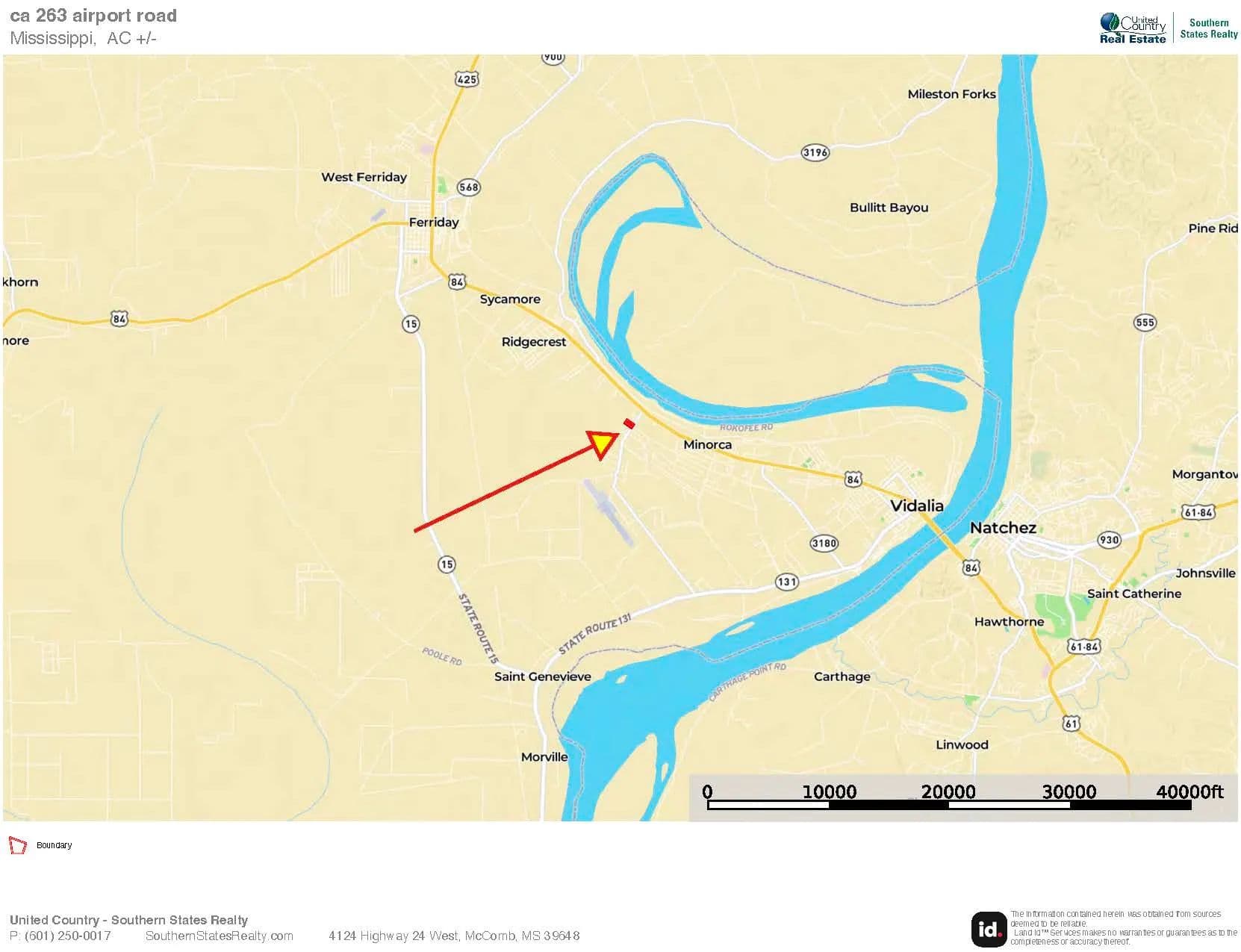Click the Route 555 shield

(x=1144, y=323)
